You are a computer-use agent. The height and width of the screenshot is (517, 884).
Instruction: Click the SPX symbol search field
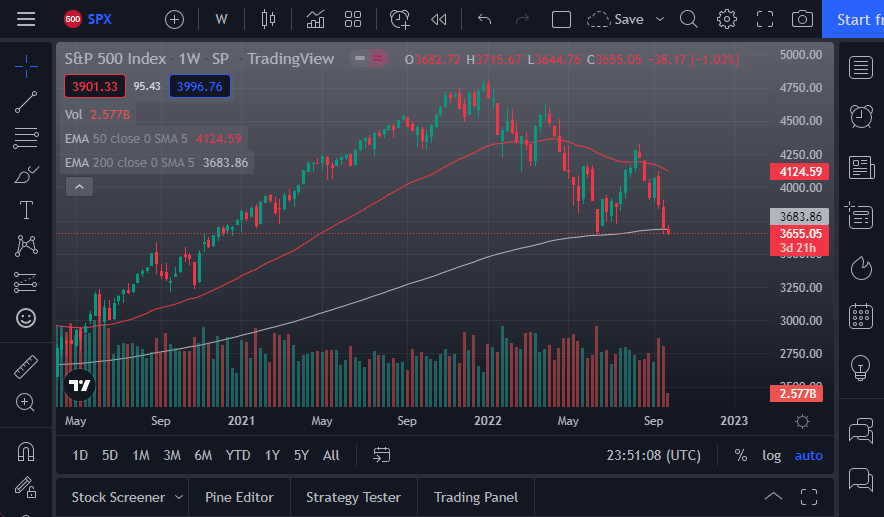coord(100,19)
